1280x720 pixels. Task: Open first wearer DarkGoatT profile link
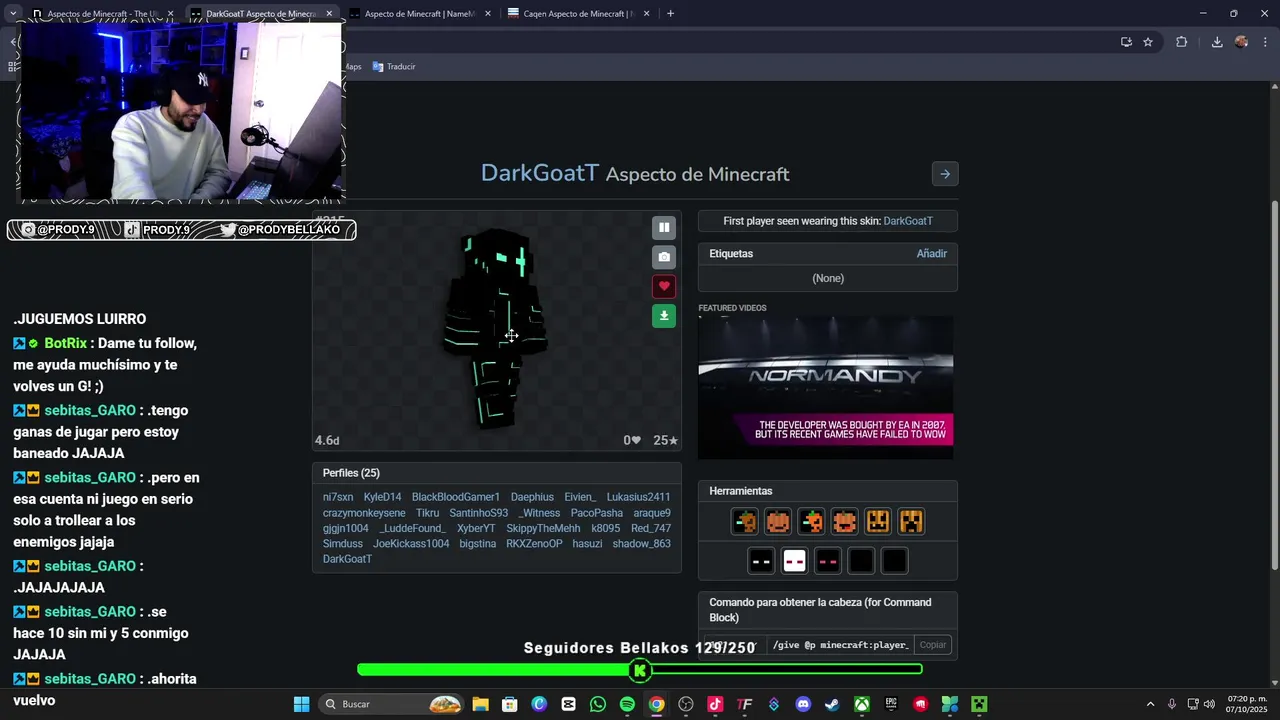[908, 221]
